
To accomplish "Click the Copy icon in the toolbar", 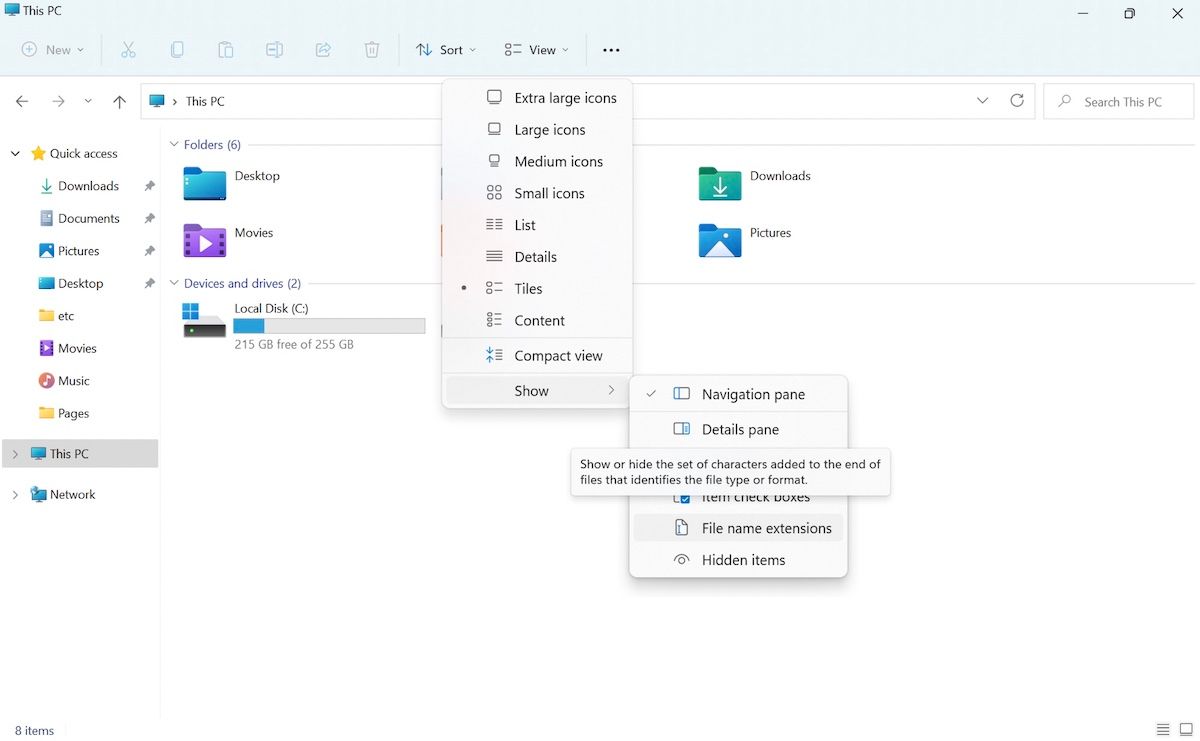I will pyautogui.click(x=177, y=49).
